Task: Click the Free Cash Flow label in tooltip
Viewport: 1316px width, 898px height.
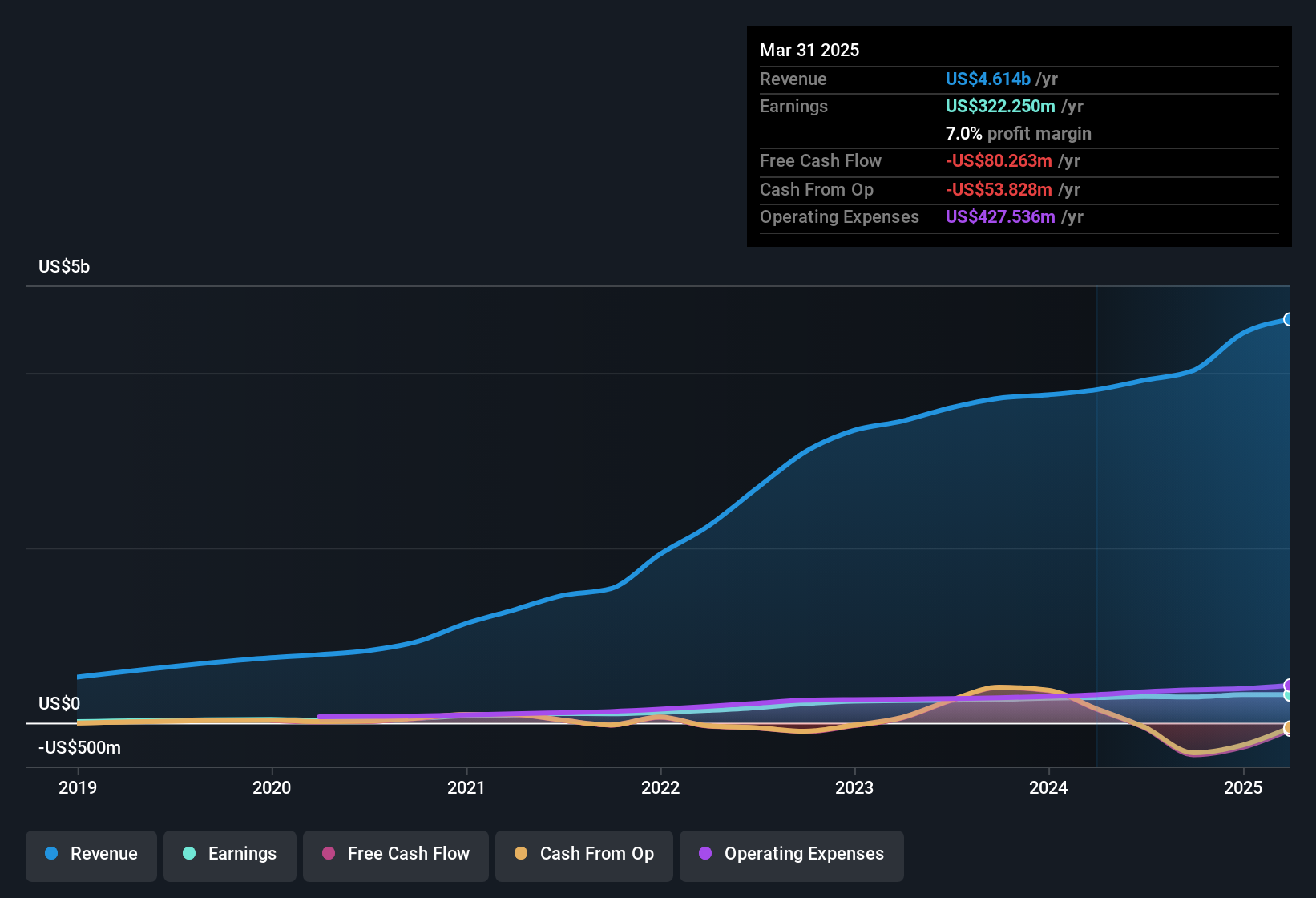Action: [821, 160]
